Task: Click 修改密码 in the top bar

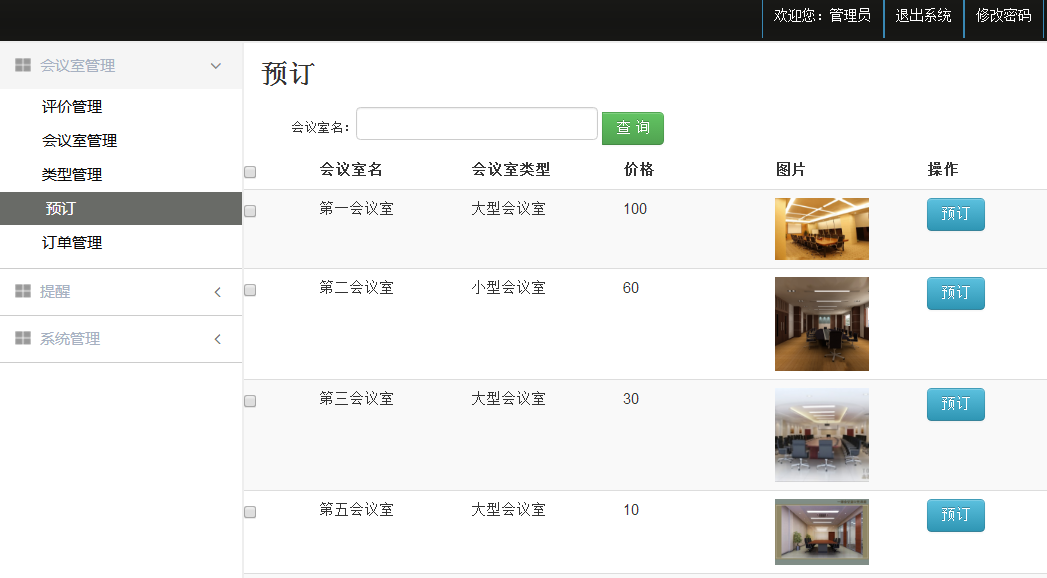Action: point(1004,15)
